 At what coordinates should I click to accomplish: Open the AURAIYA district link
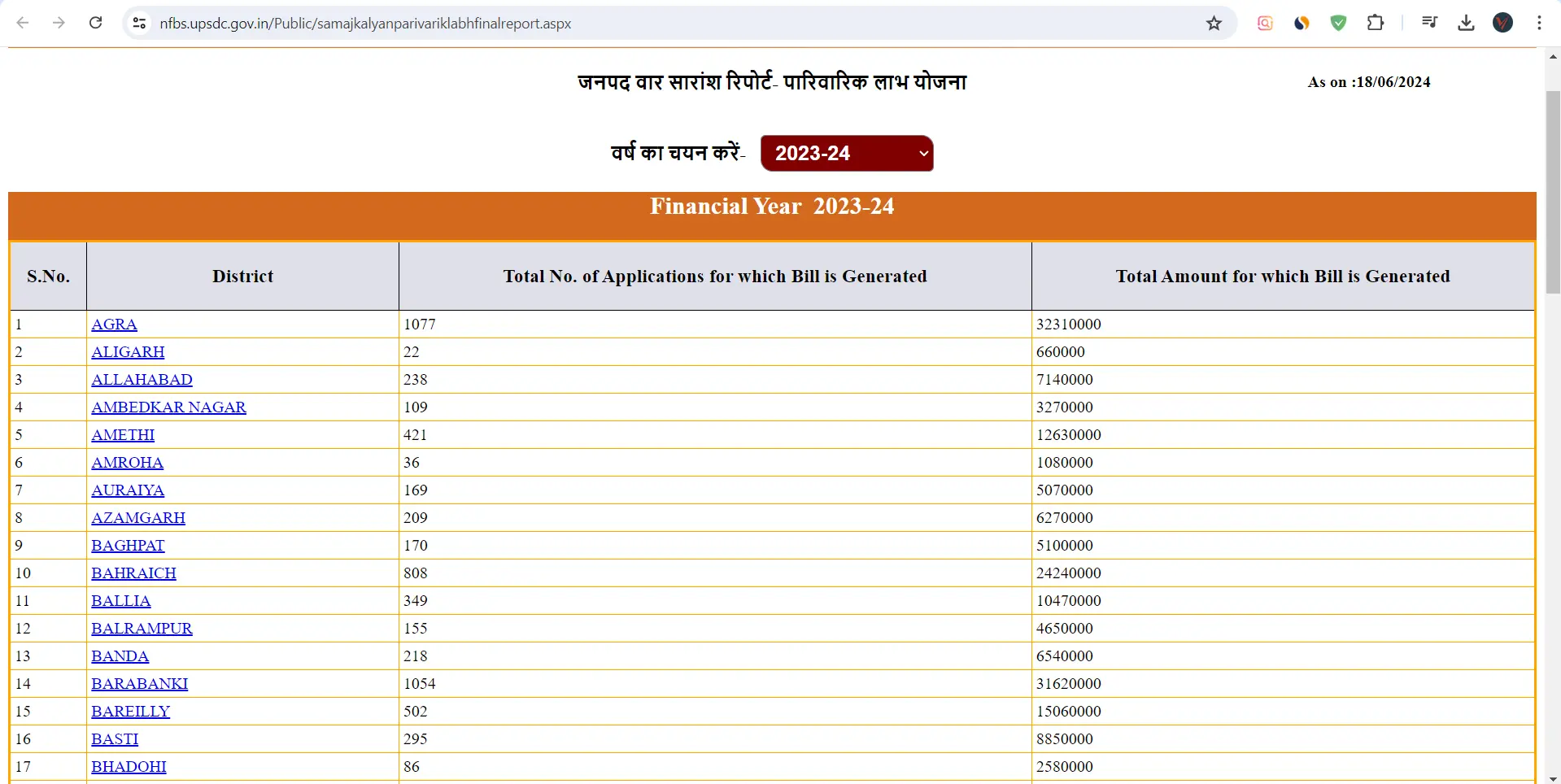point(128,490)
